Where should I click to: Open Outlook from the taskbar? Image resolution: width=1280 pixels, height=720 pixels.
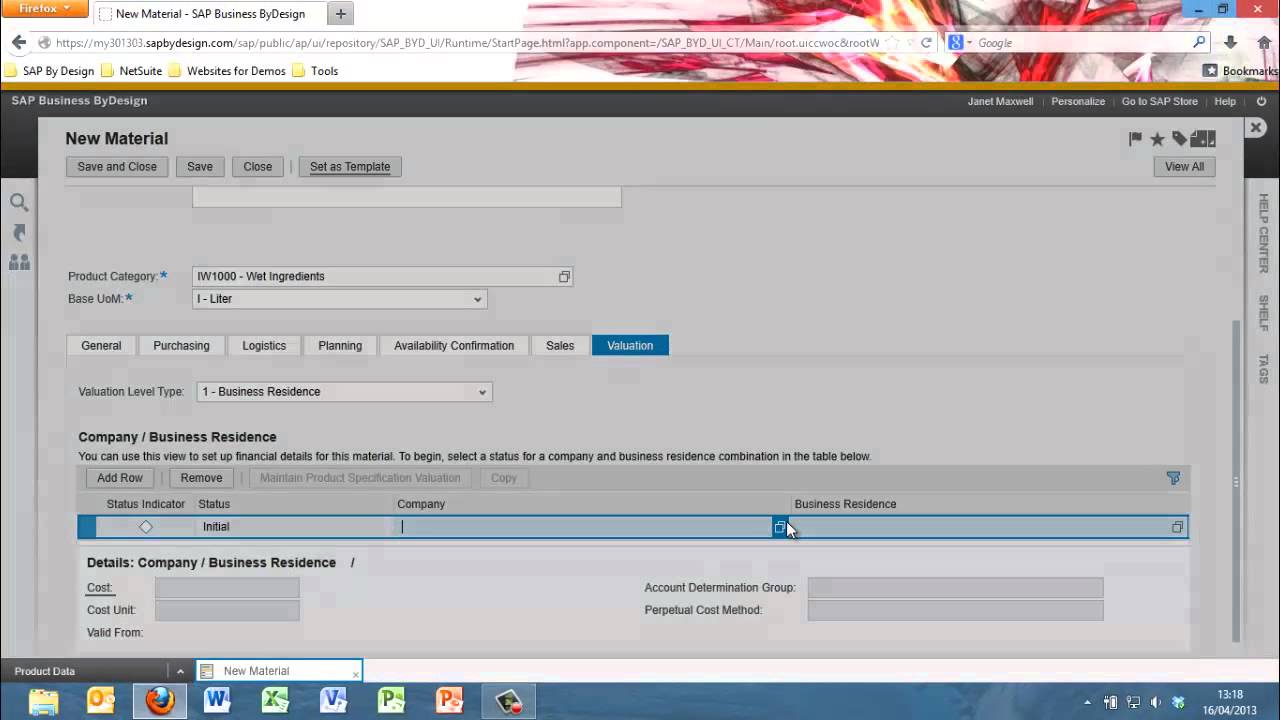tap(101, 701)
